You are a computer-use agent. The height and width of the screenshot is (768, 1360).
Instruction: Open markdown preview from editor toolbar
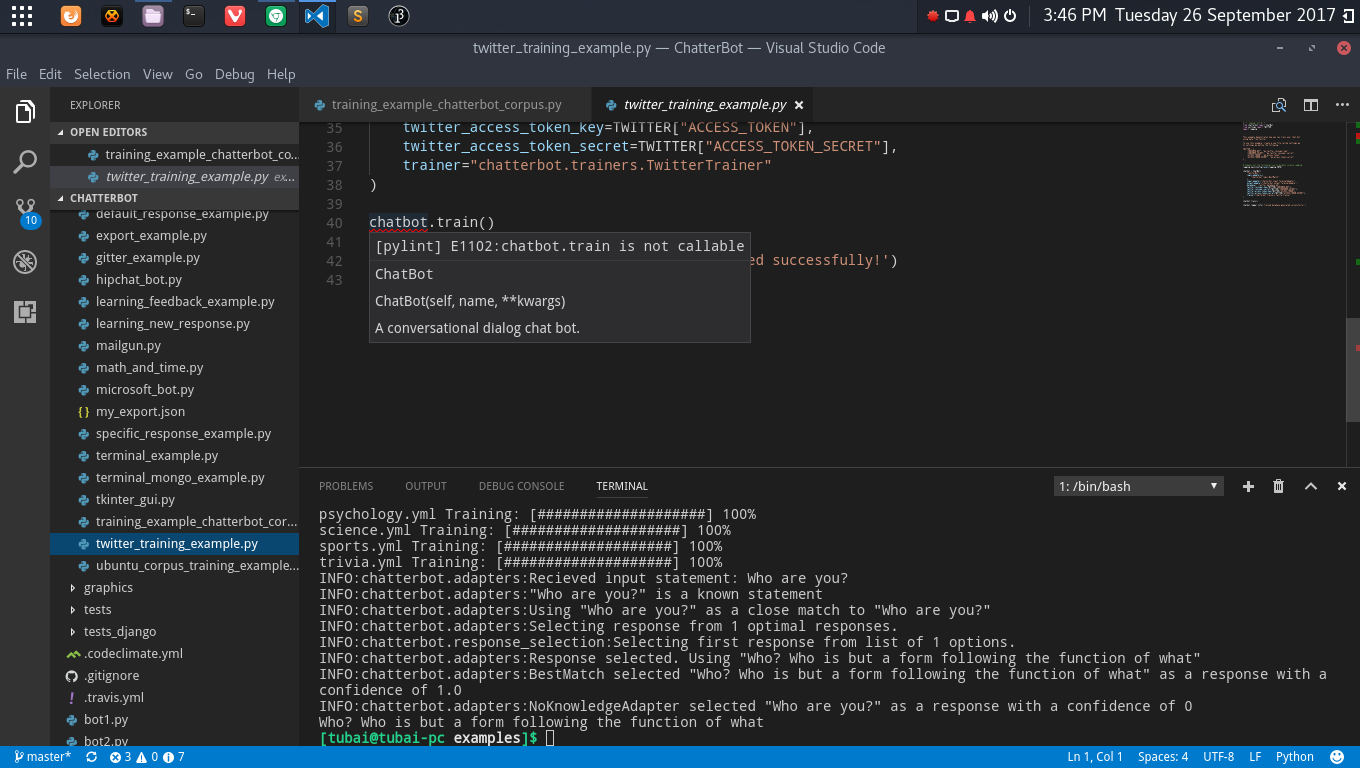(1278, 104)
